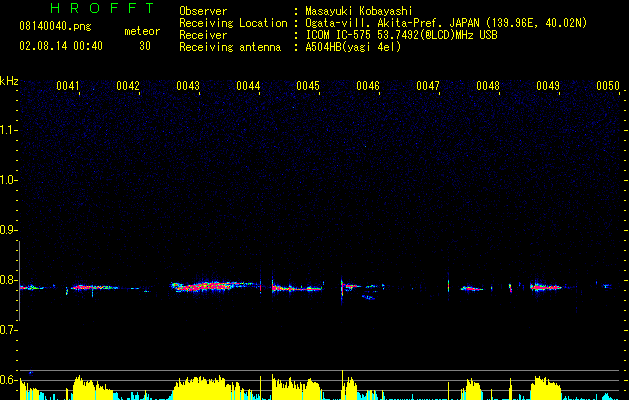Click the meteor count value 30
Viewport: 629px width, 400px height.
tap(145, 46)
